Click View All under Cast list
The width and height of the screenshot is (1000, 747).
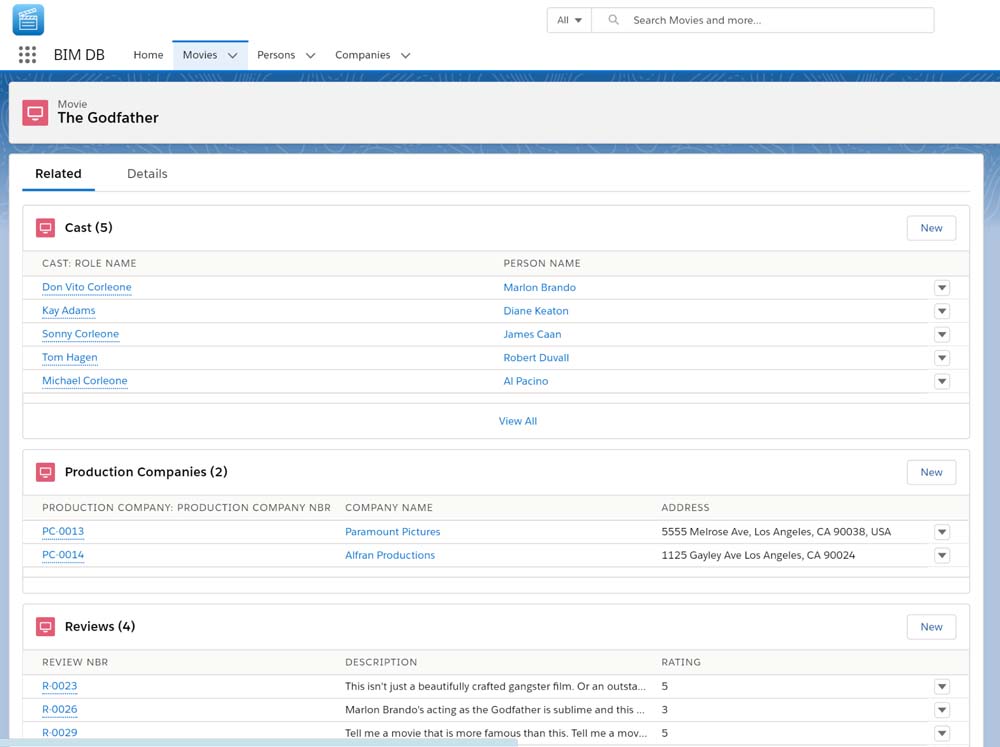tap(517, 421)
